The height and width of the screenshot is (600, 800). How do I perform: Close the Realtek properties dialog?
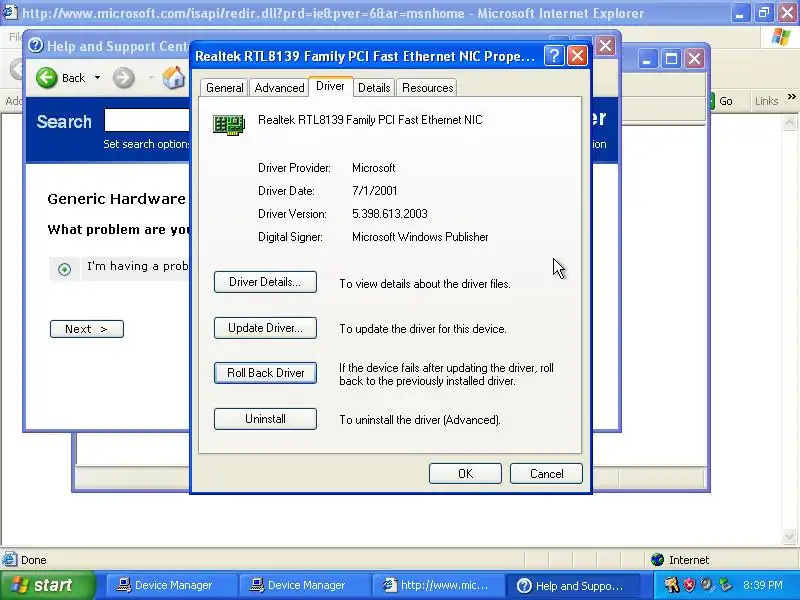click(x=578, y=56)
